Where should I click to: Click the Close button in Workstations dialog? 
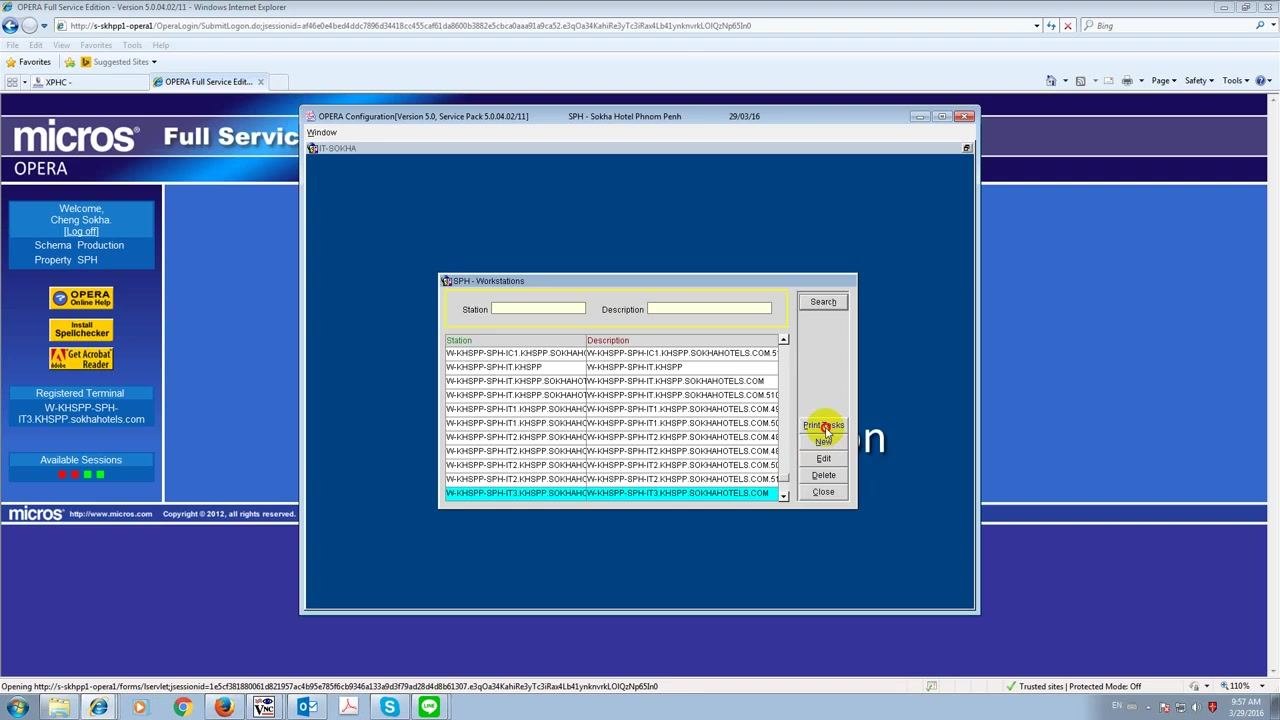tap(823, 492)
